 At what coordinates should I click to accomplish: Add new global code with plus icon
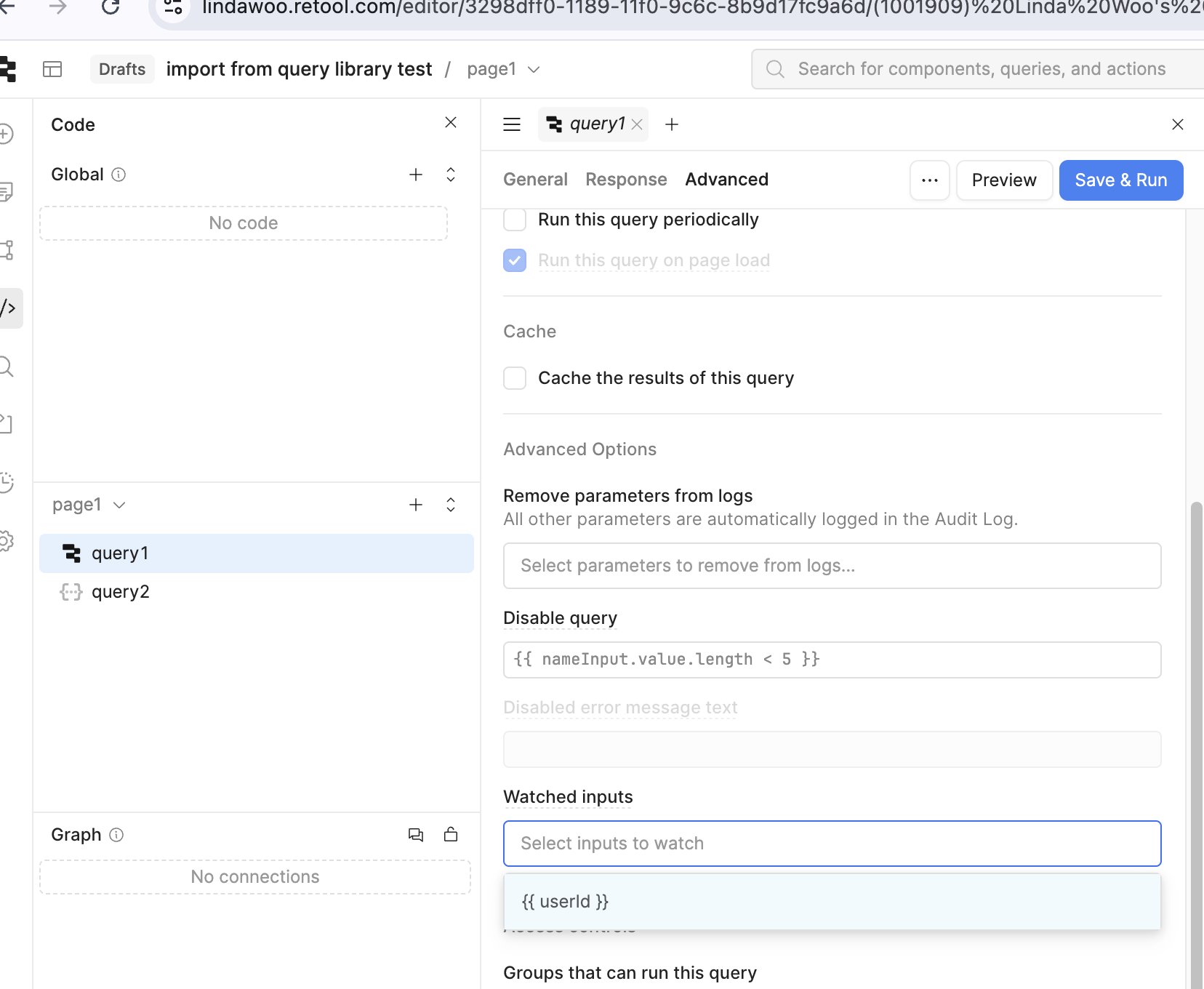click(x=416, y=175)
